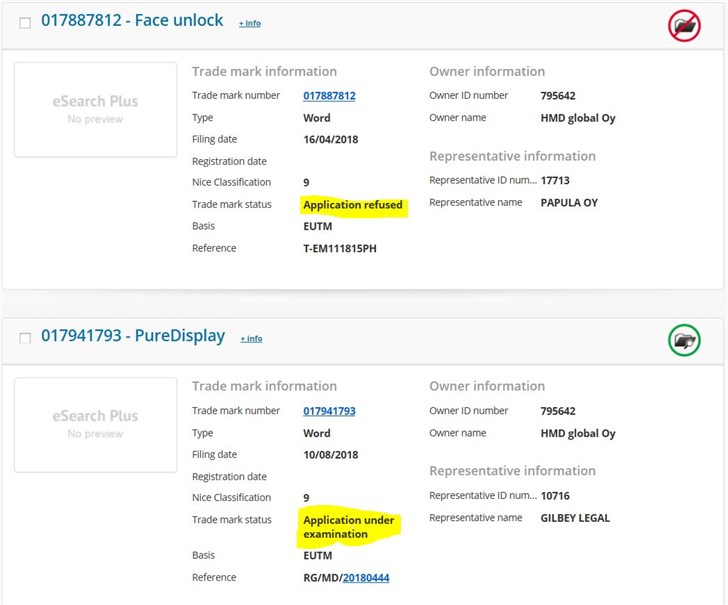Tick the checkbox beside 017887812 - Face unlock
Image resolution: width=728 pixels, height=605 pixels.
[x=25, y=23]
